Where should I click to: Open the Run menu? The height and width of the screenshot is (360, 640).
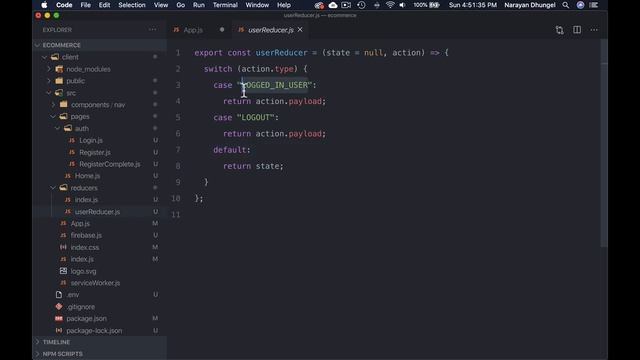click(199, 5)
